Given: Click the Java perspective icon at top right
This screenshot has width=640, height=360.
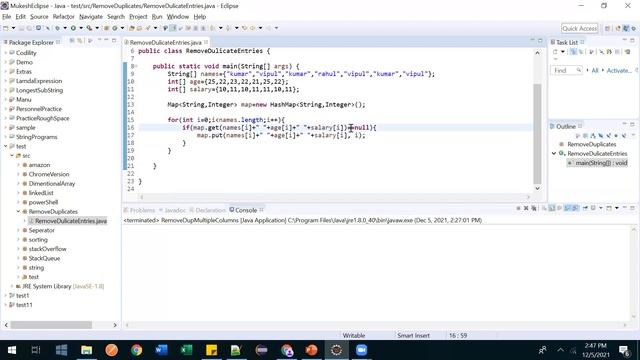Looking at the screenshot, I should [626, 28].
